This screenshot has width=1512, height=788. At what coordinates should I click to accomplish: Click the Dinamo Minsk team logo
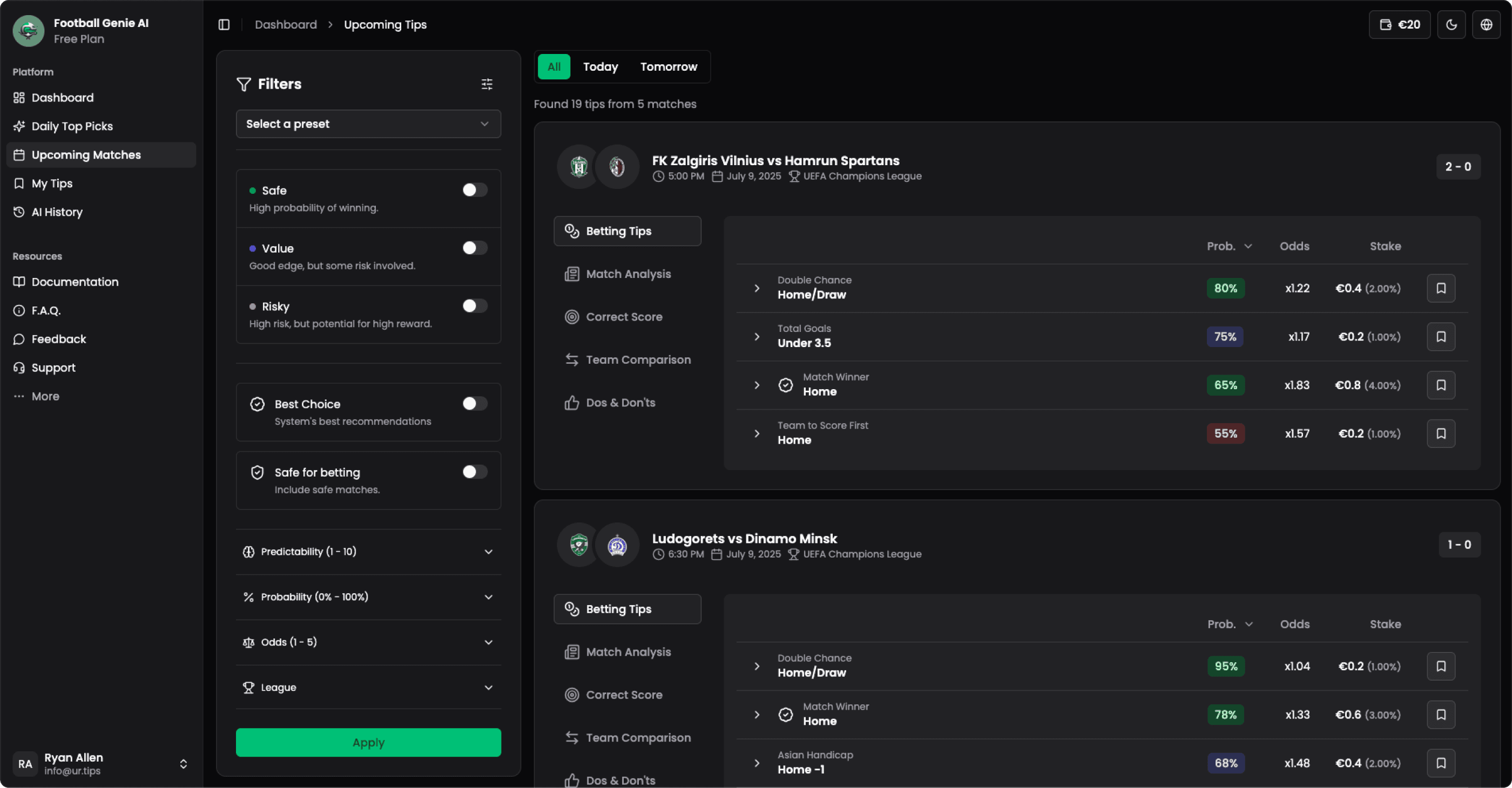point(616,545)
